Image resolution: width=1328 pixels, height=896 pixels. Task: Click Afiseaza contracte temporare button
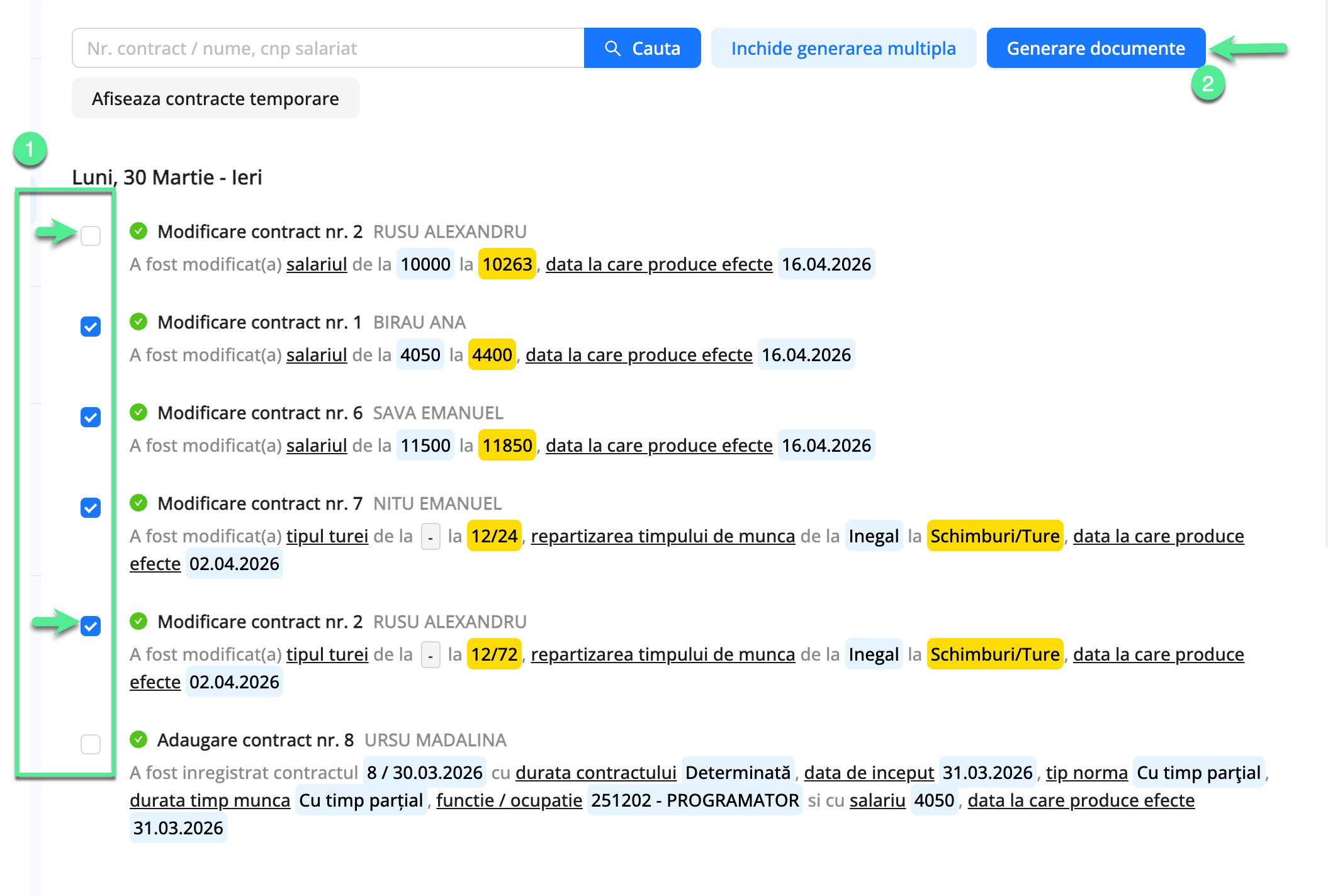coord(215,99)
